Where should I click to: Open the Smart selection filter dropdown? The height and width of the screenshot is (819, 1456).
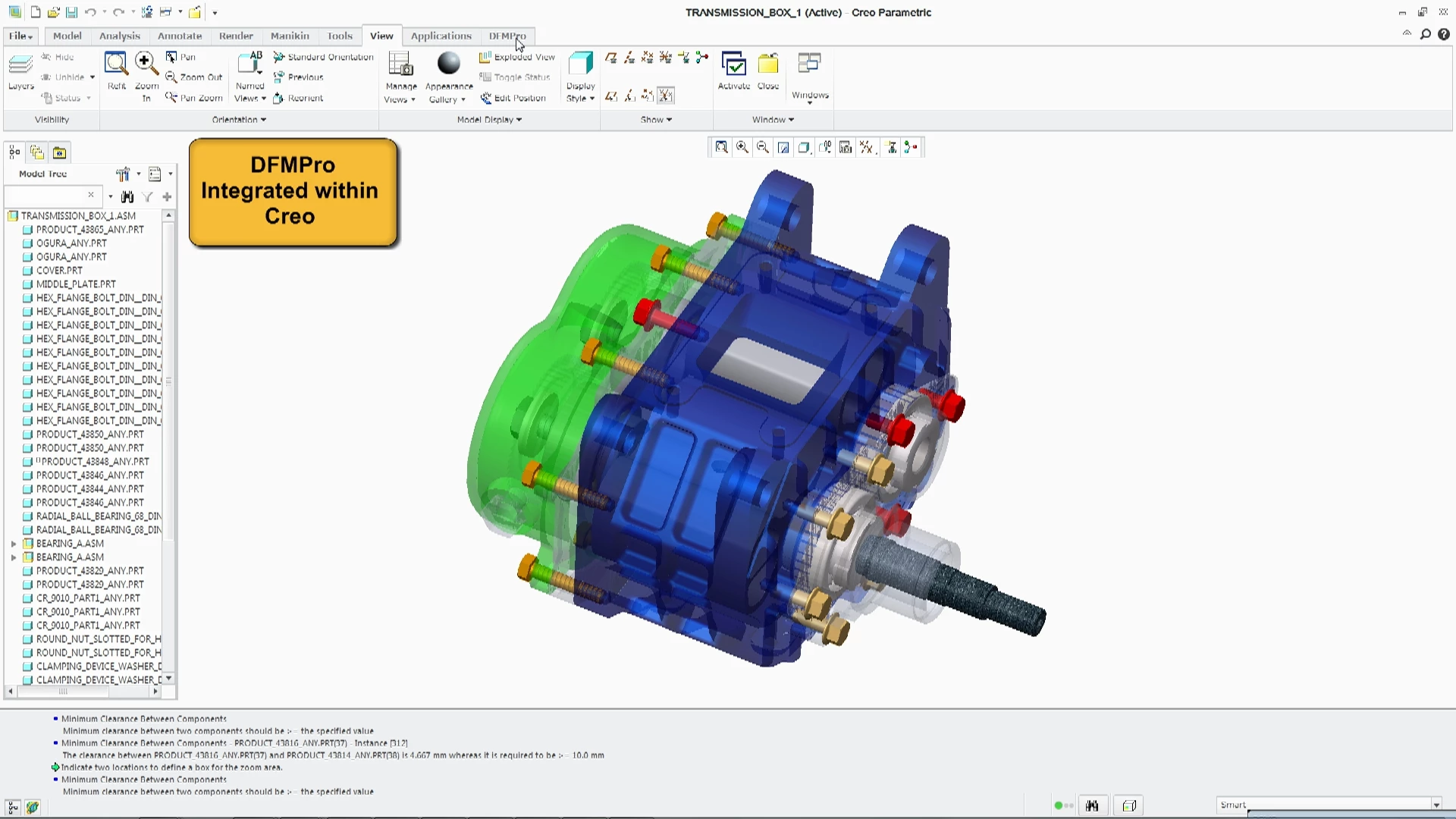coord(1436,805)
